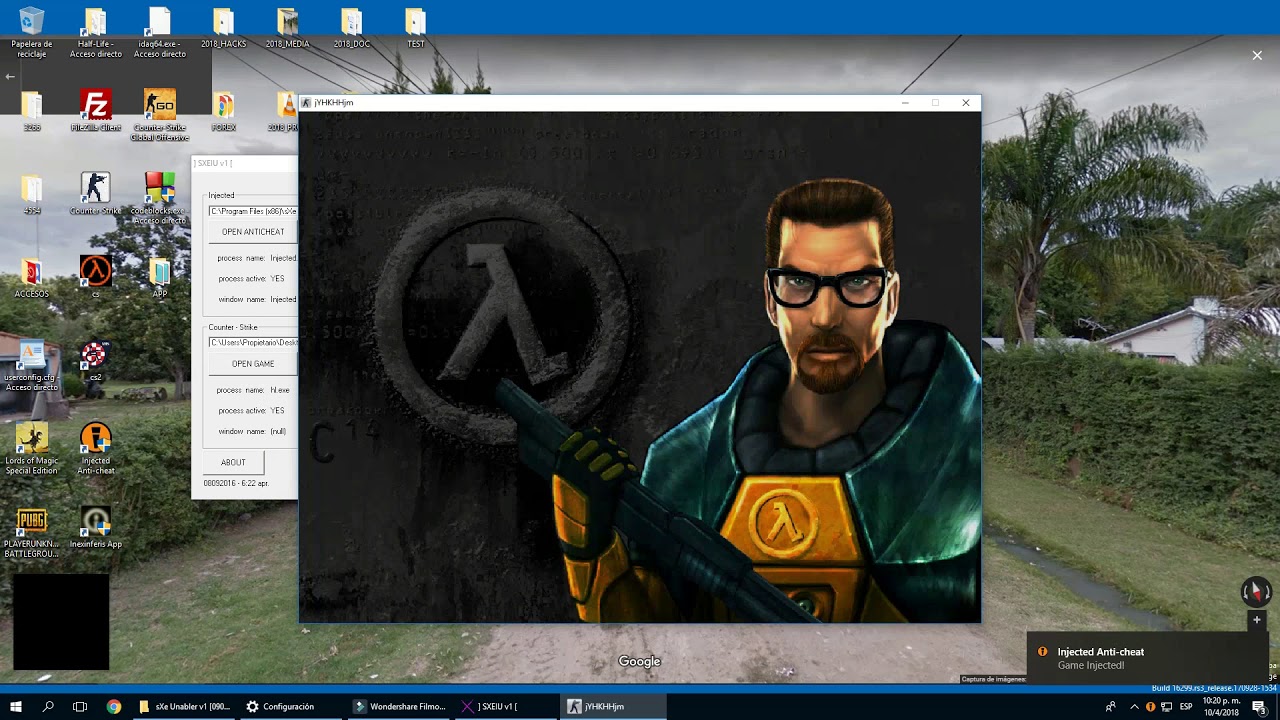
Task: Click the plus zoom control near compass
Action: (x=1257, y=620)
